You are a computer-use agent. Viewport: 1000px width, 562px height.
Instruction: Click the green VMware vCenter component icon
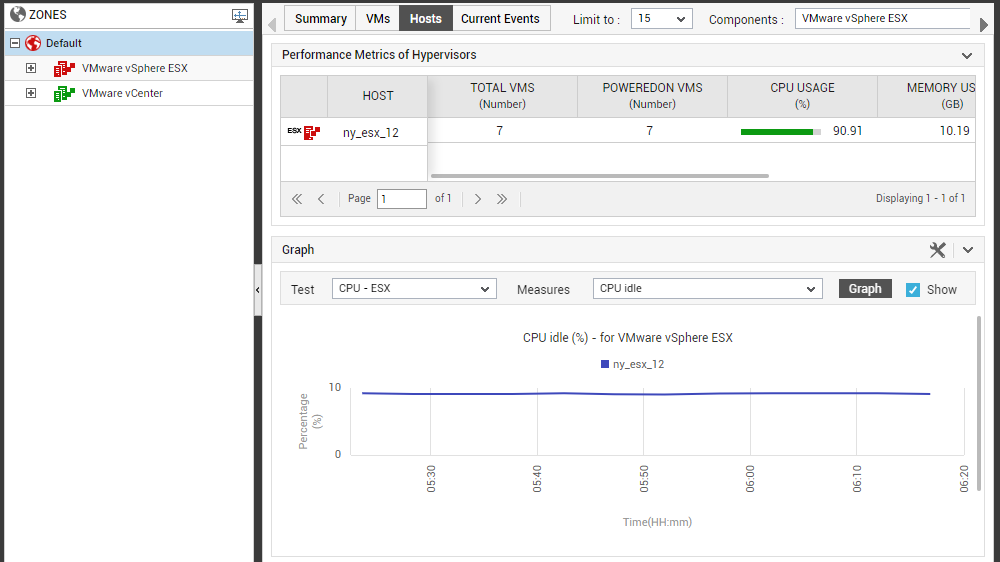64,94
